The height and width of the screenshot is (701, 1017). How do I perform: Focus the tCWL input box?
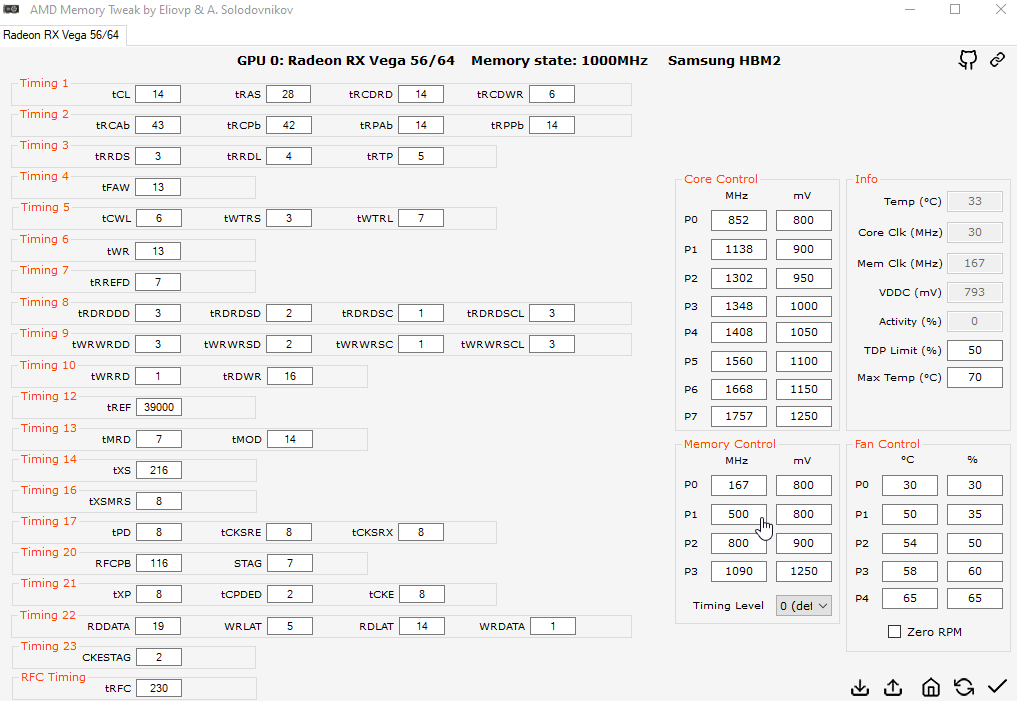pyautogui.click(x=159, y=219)
